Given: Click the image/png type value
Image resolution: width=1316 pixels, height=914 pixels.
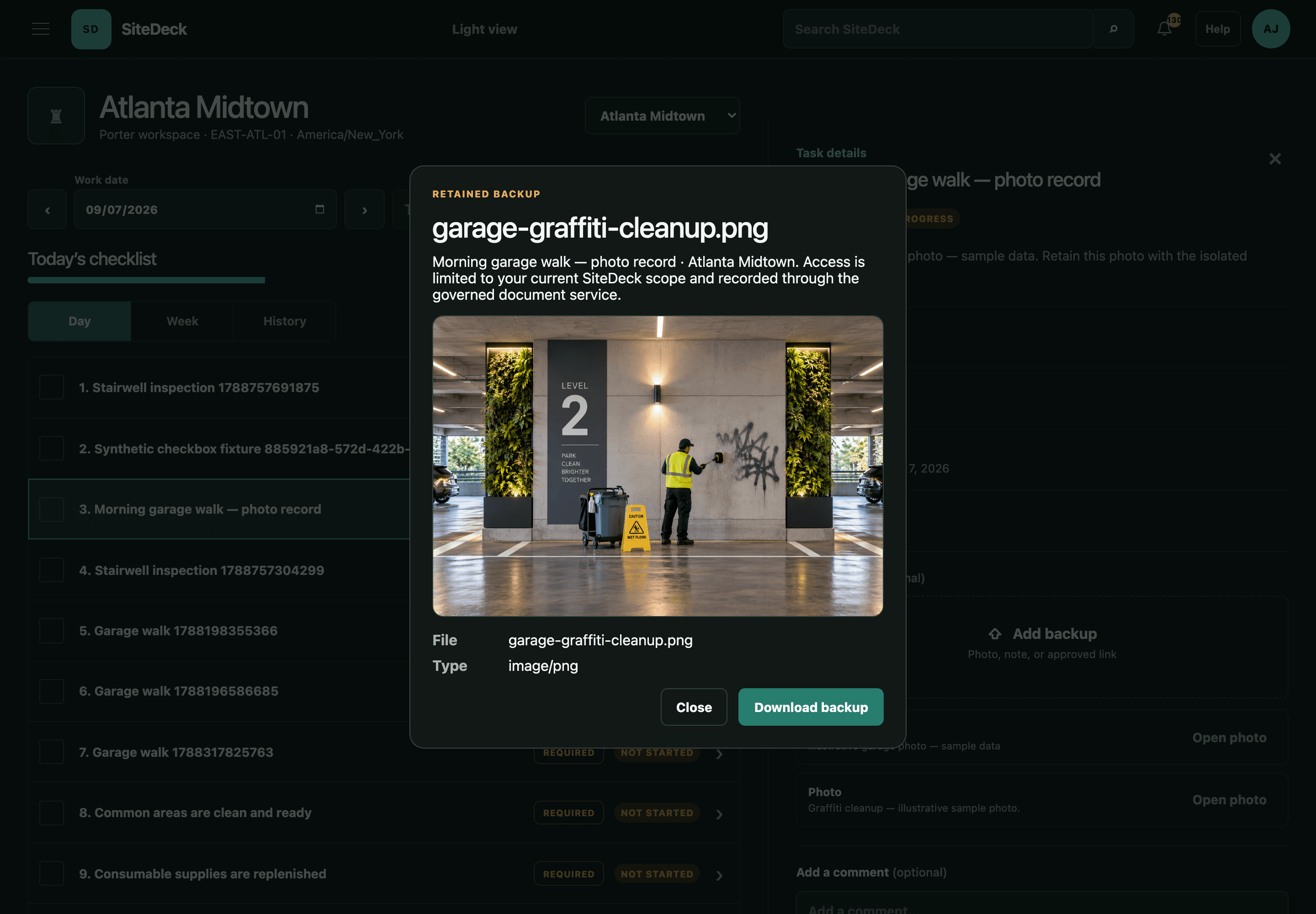Looking at the screenshot, I should [543, 665].
